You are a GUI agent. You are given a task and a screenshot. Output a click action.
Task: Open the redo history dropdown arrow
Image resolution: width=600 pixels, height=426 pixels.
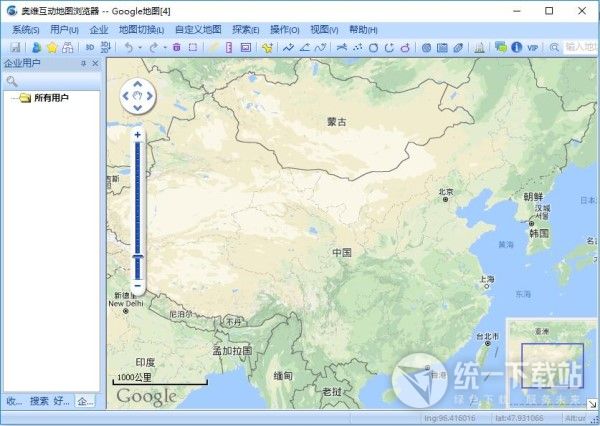tap(165, 48)
